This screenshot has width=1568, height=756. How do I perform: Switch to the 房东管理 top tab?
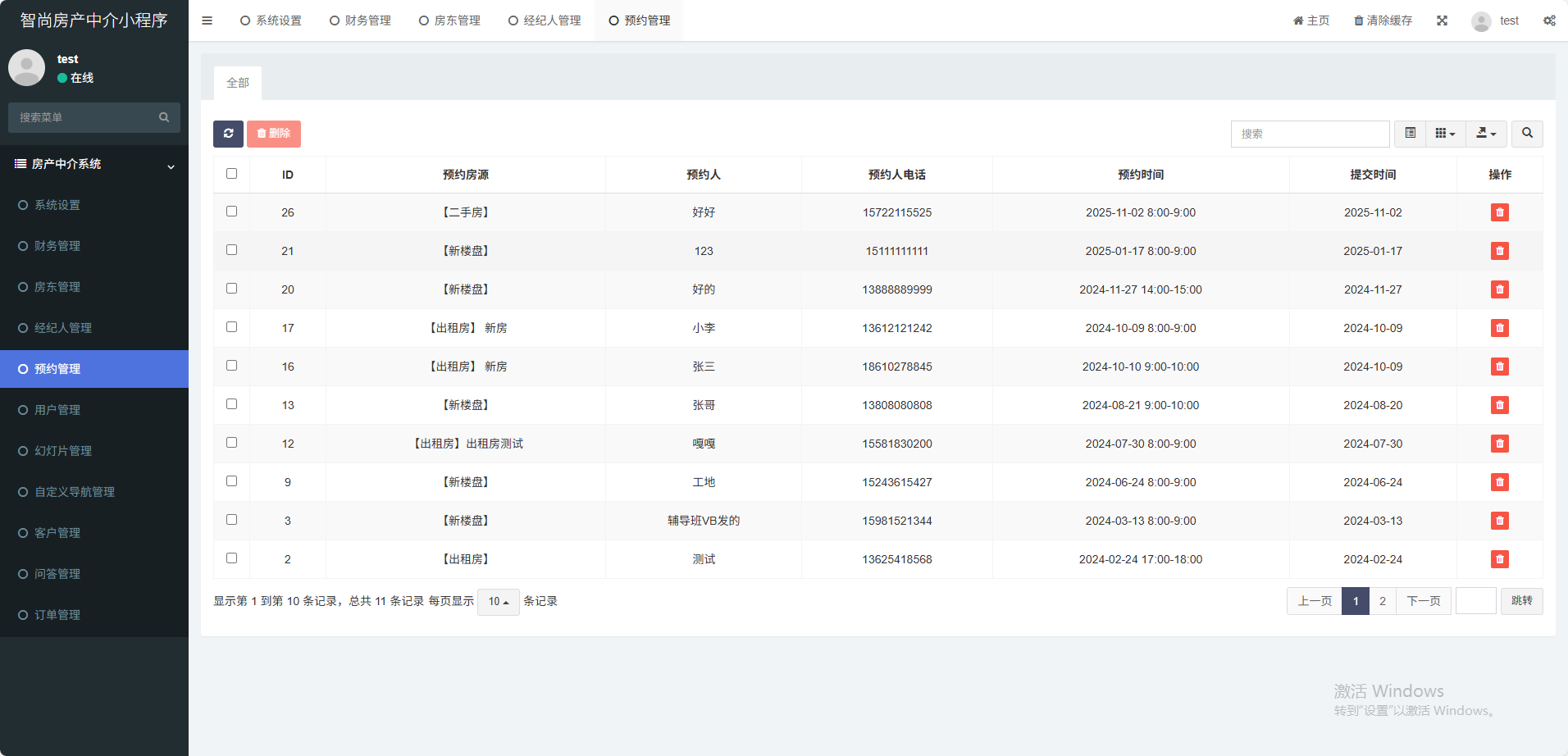point(449,20)
